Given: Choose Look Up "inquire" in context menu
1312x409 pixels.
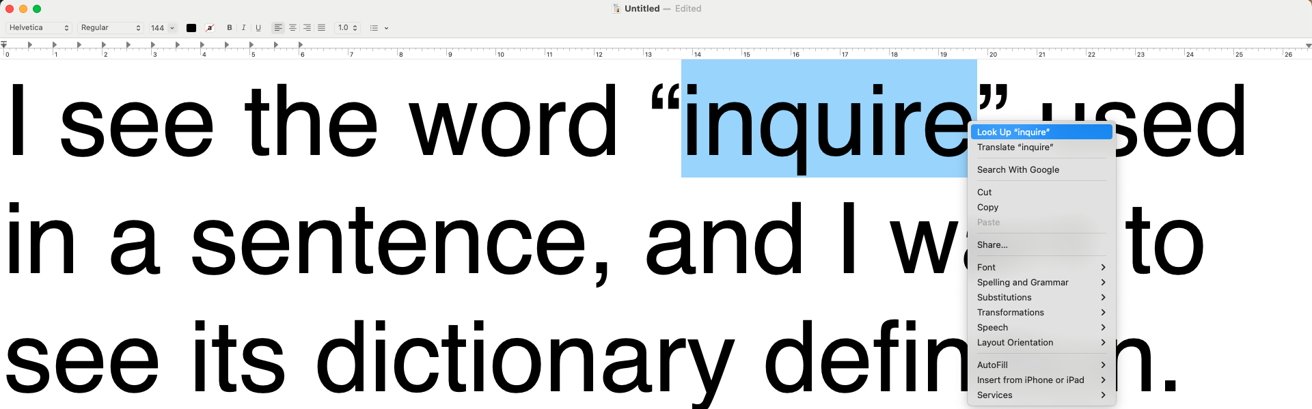Looking at the screenshot, I should point(1042,132).
